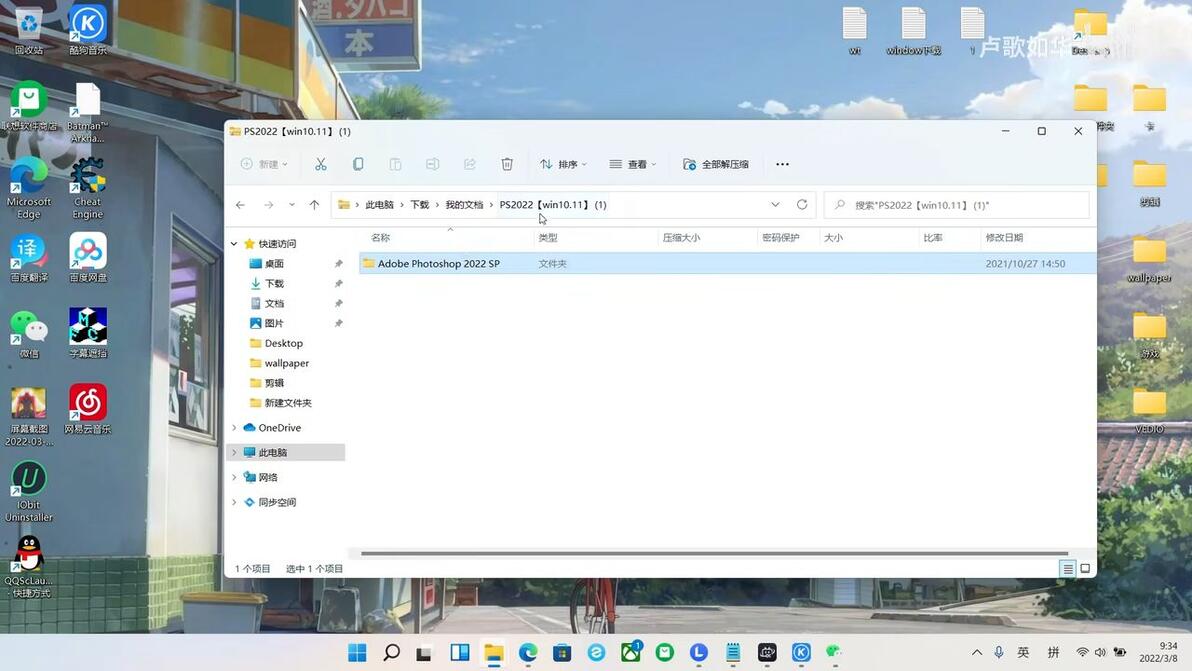Open 酷狗音乐 desktop shortcut
This screenshot has height=671, width=1192.
[x=87, y=30]
